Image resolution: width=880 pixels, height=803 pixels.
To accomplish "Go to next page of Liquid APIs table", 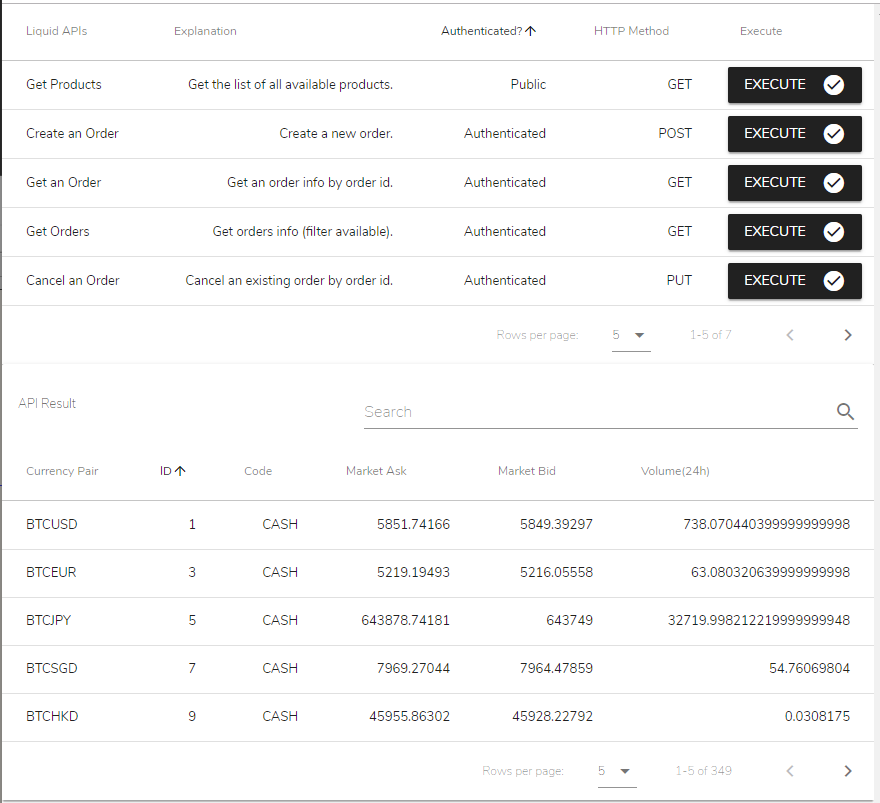I will [x=847, y=335].
